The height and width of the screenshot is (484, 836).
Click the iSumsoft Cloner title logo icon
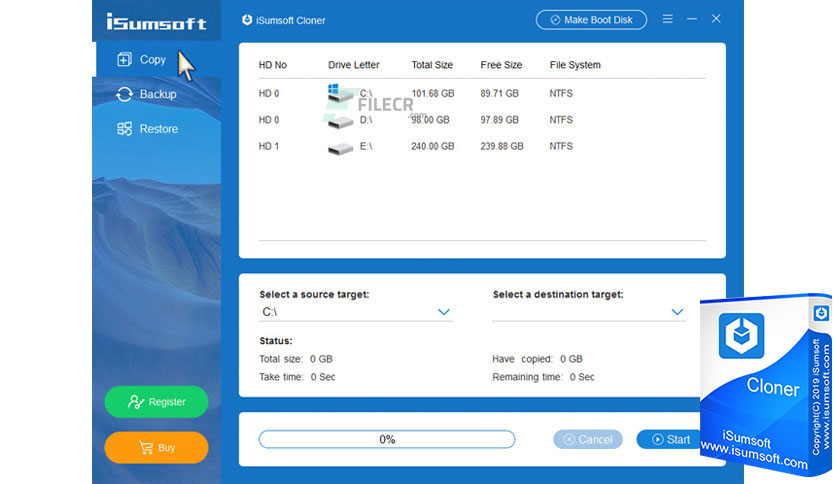247,20
